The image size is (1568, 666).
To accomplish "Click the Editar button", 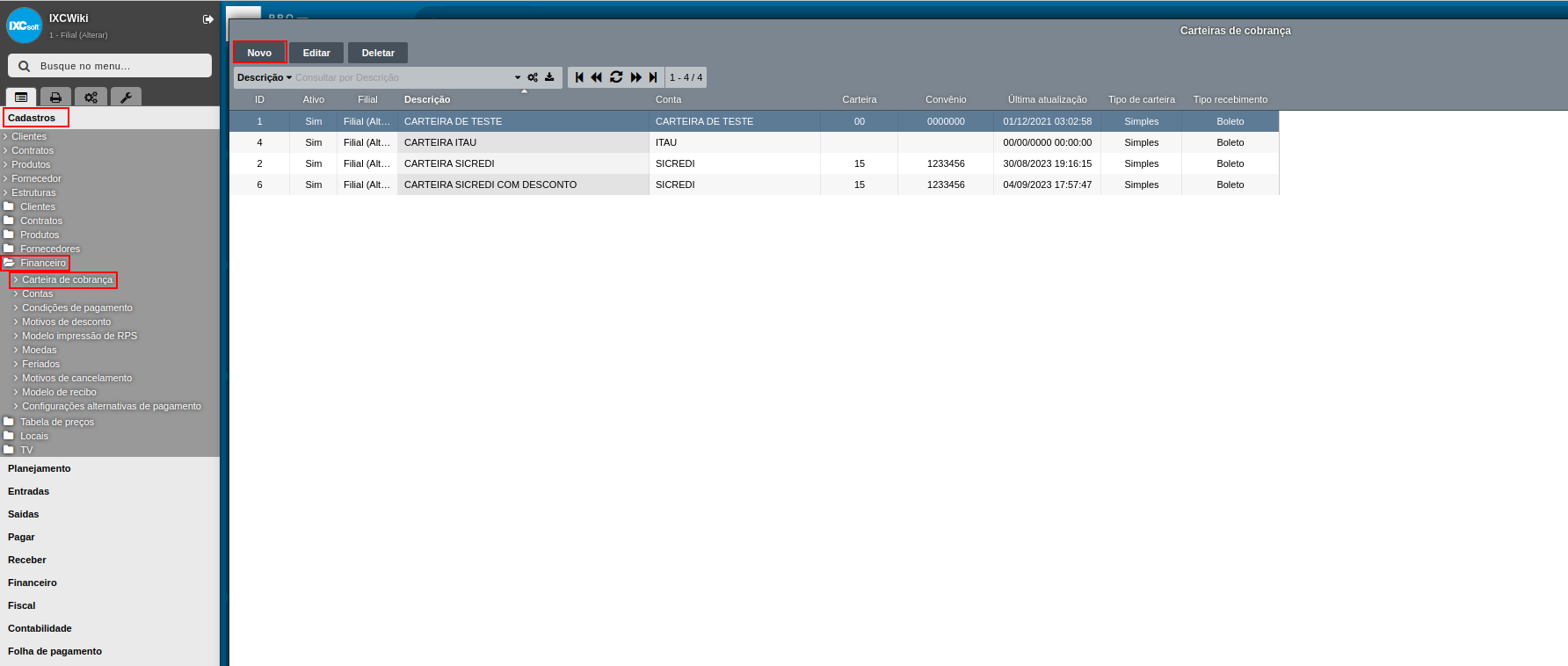I will coord(316,53).
